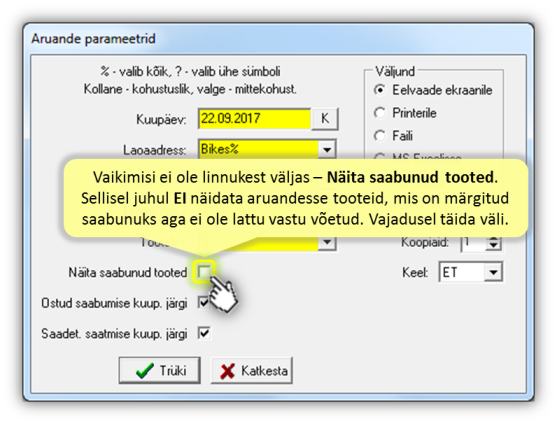Click the green checkmark Trüki button

click(159, 370)
